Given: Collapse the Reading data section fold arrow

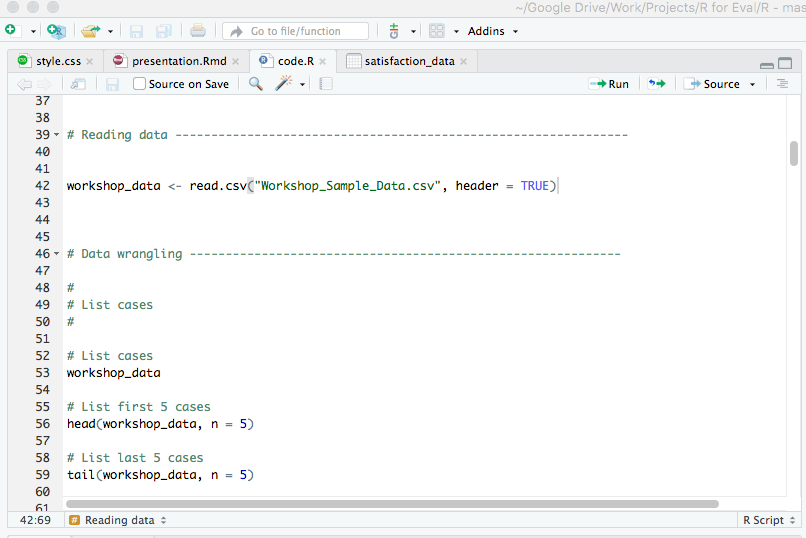Looking at the screenshot, I should coord(57,135).
